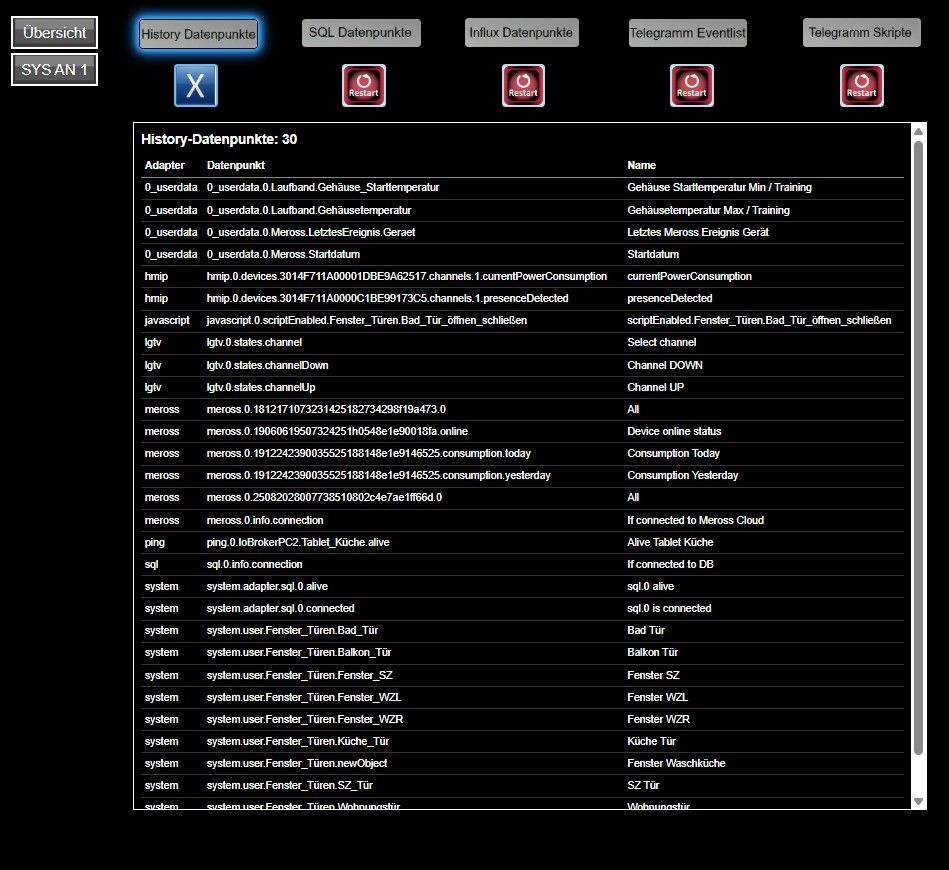Select system.user.Fenster_Türen.Fenster_SZ datapoint
The image size is (949, 870).
(300, 675)
